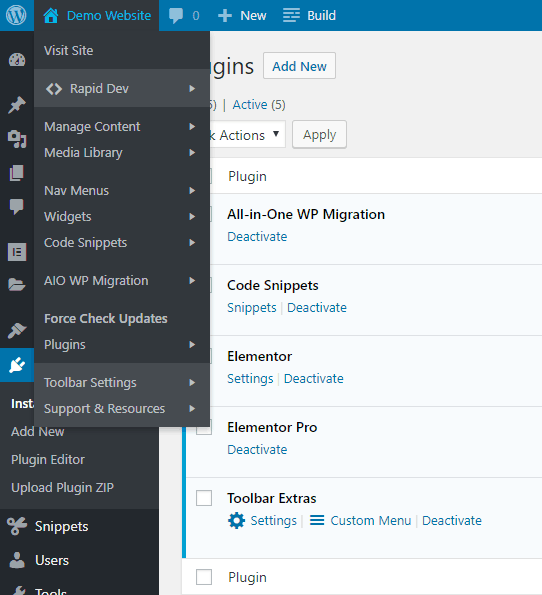Open the Support & Resources menu entry
The height and width of the screenshot is (595, 542).
[105, 409]
